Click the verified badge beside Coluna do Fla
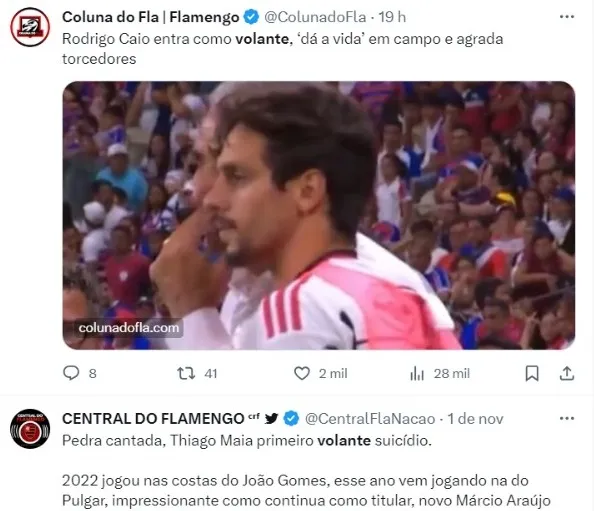Image resolution: width=594 pixels, height=511 pixels. tap(251, 17)
